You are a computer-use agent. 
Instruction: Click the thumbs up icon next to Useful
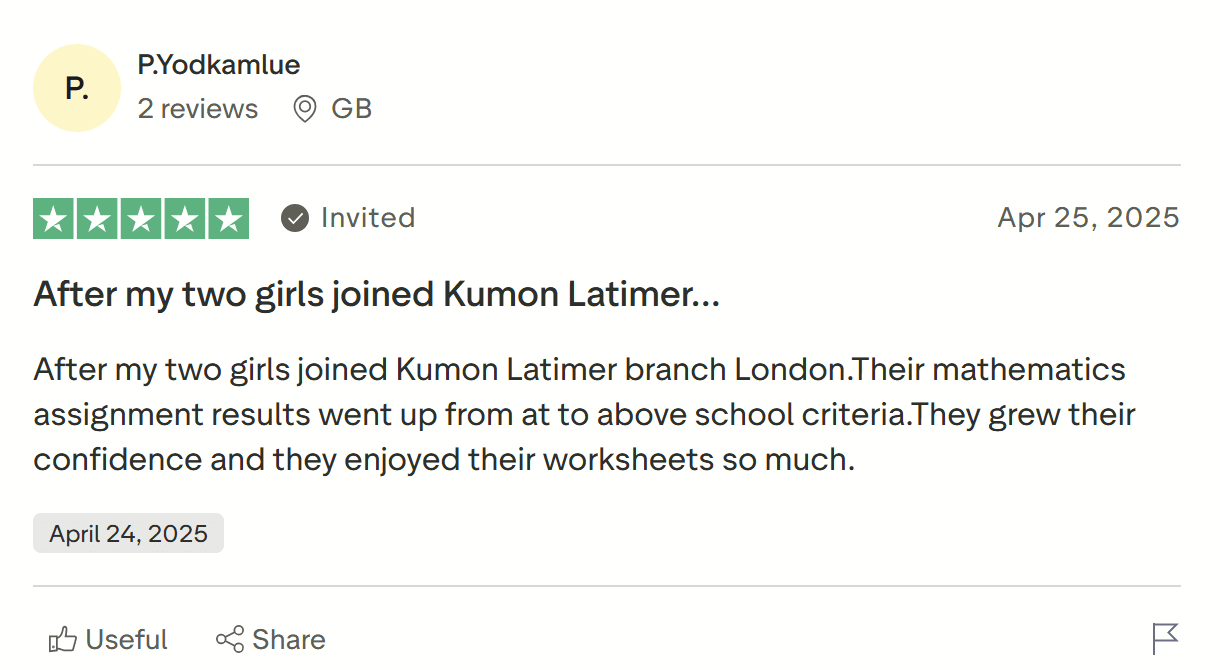click(x=63, y=638)
